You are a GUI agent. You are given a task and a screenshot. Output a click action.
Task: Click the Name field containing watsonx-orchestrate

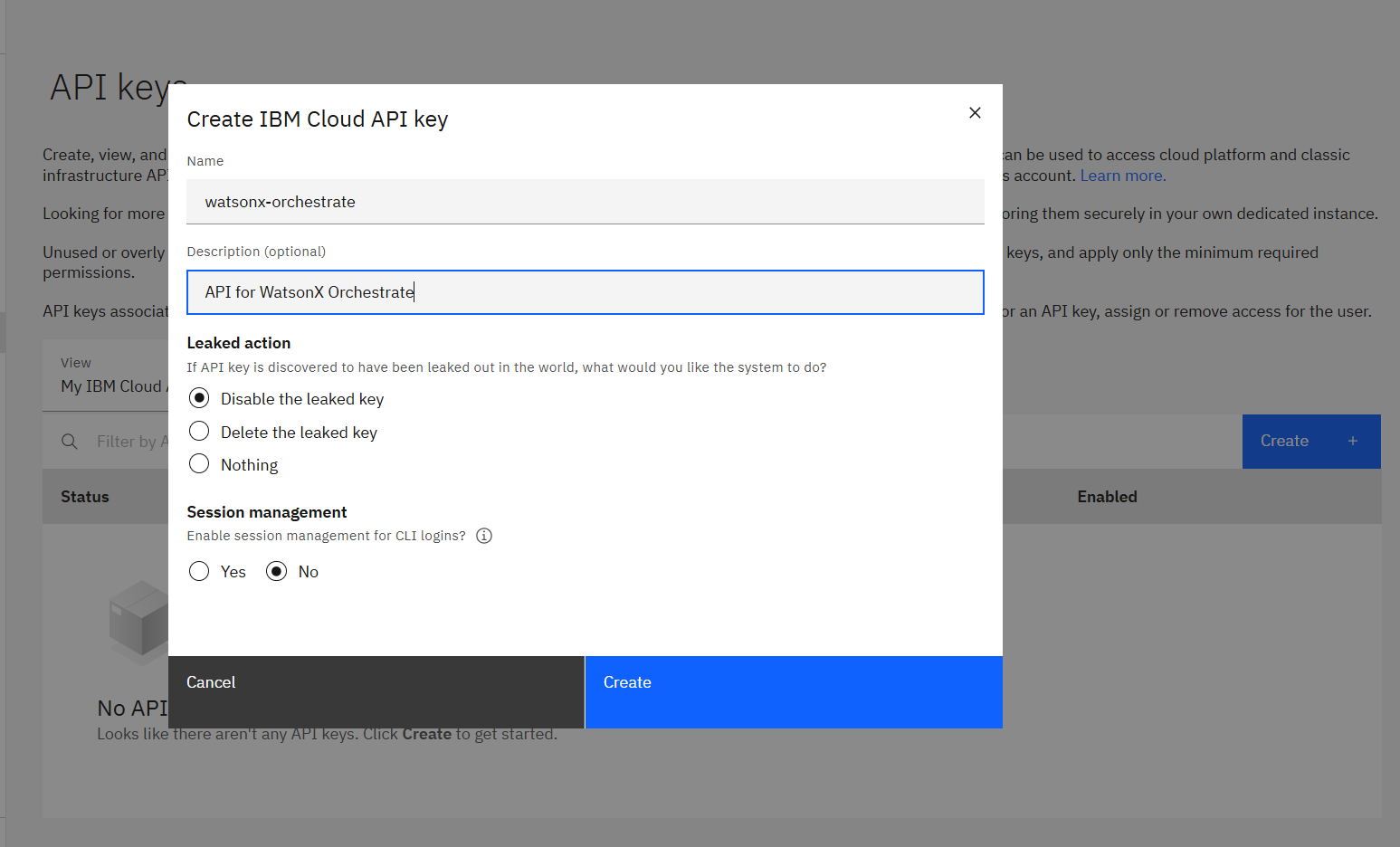point(585,202)
